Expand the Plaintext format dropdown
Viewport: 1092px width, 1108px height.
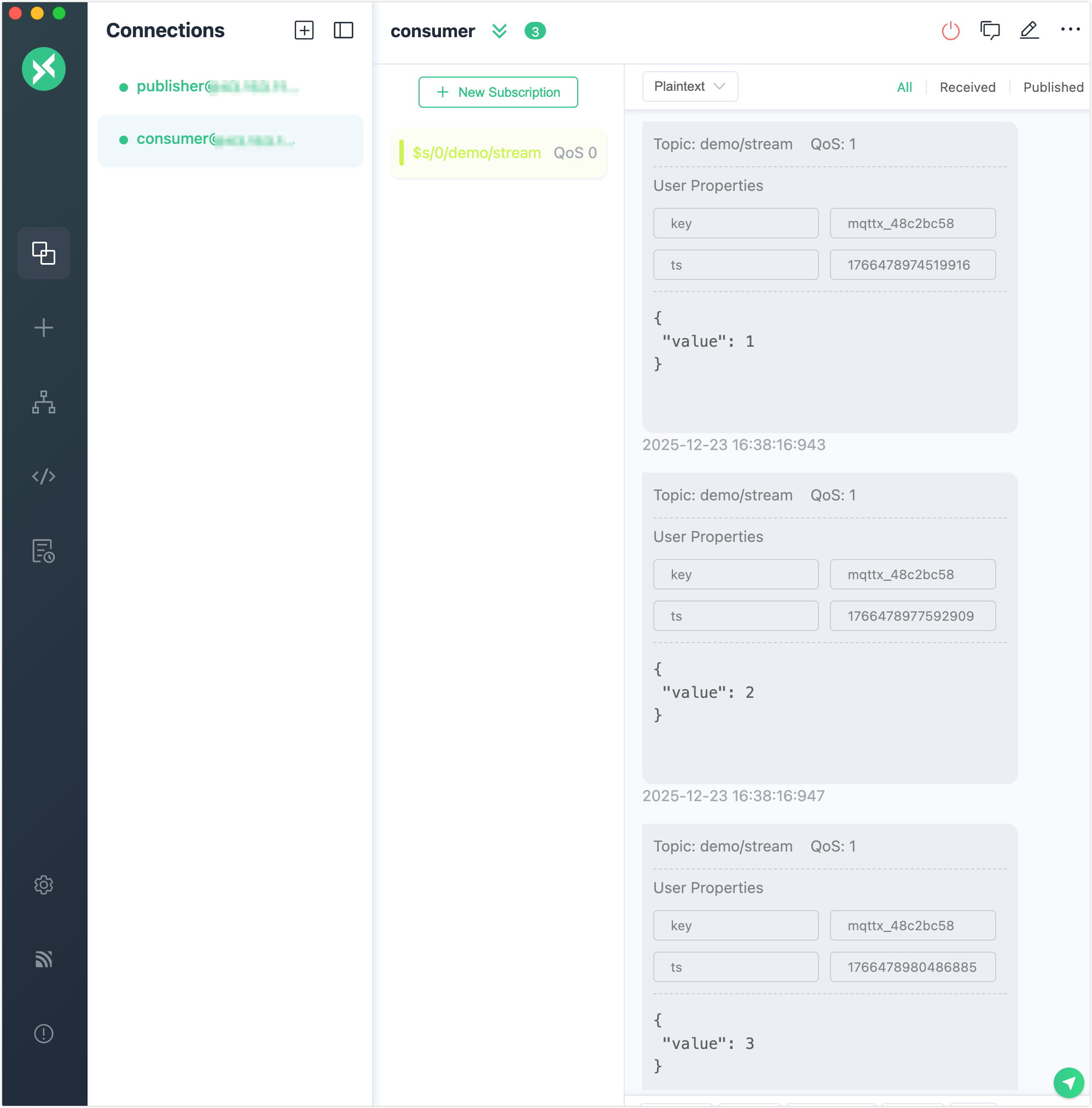[689, 86]
